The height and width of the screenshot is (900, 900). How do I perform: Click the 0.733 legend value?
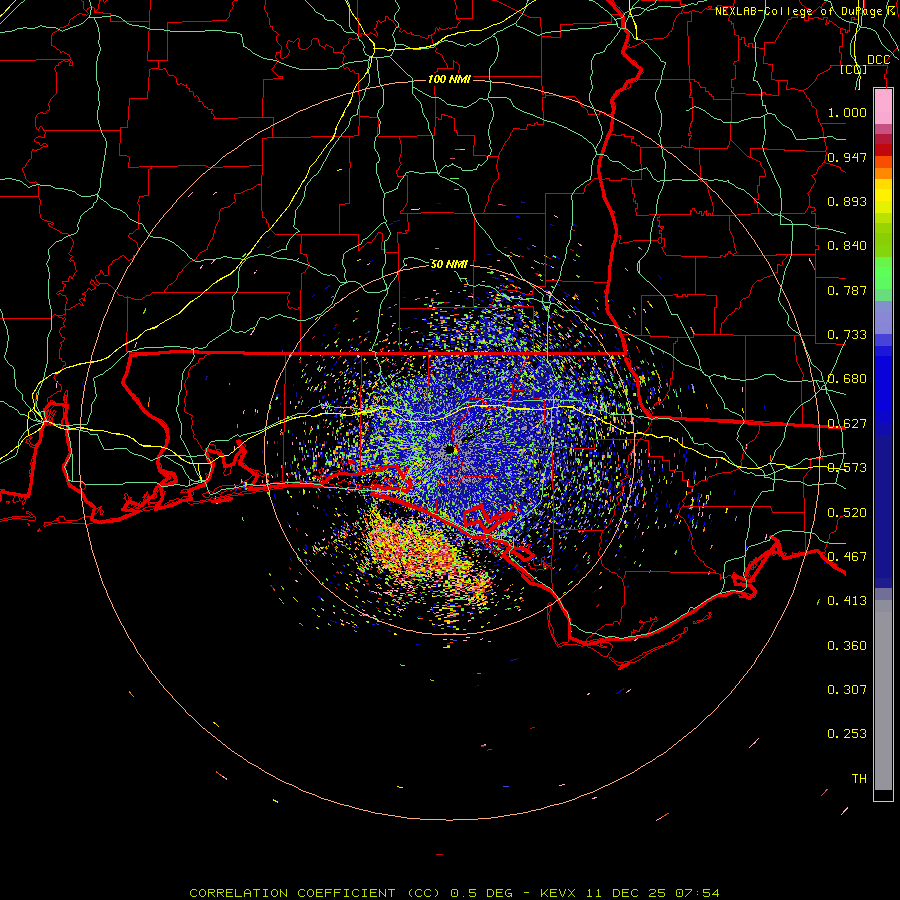pyautogui.click(x=847, y=335)
